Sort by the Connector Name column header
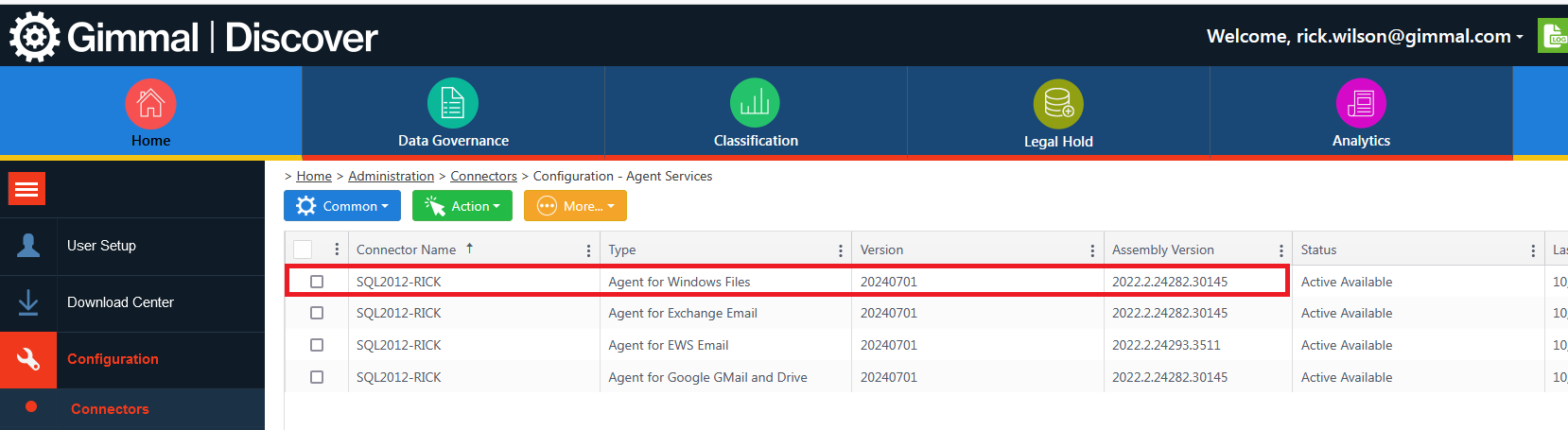Screen dimensions: 1568x430 coord(407,249)
